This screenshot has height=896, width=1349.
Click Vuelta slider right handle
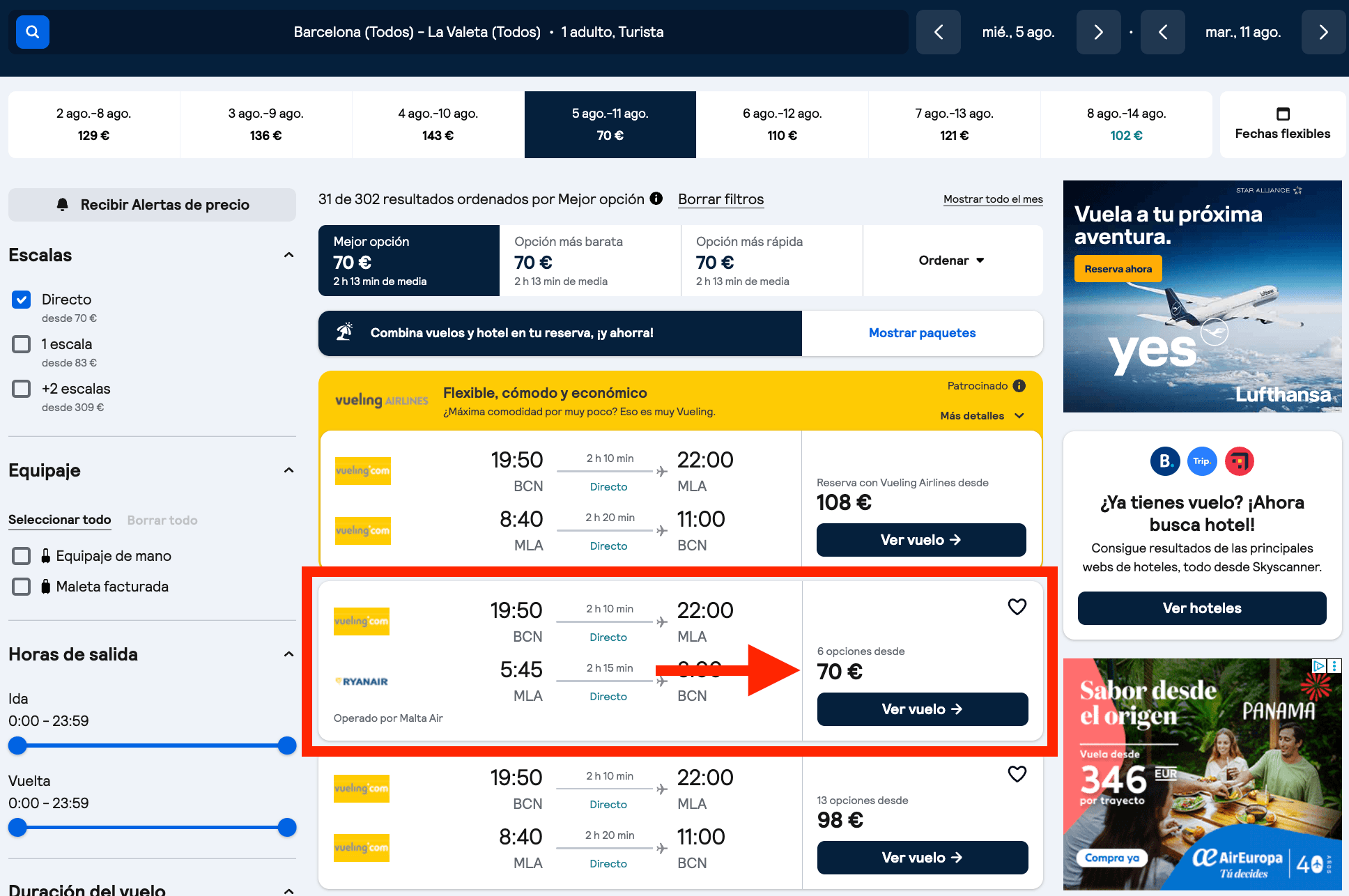(x=287, y=828)
